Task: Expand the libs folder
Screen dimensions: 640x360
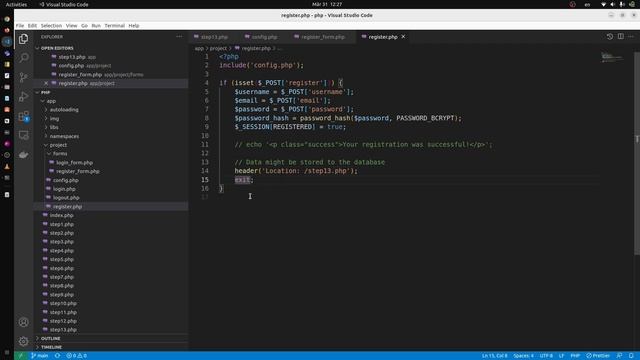Action: [x=54, y=127]
